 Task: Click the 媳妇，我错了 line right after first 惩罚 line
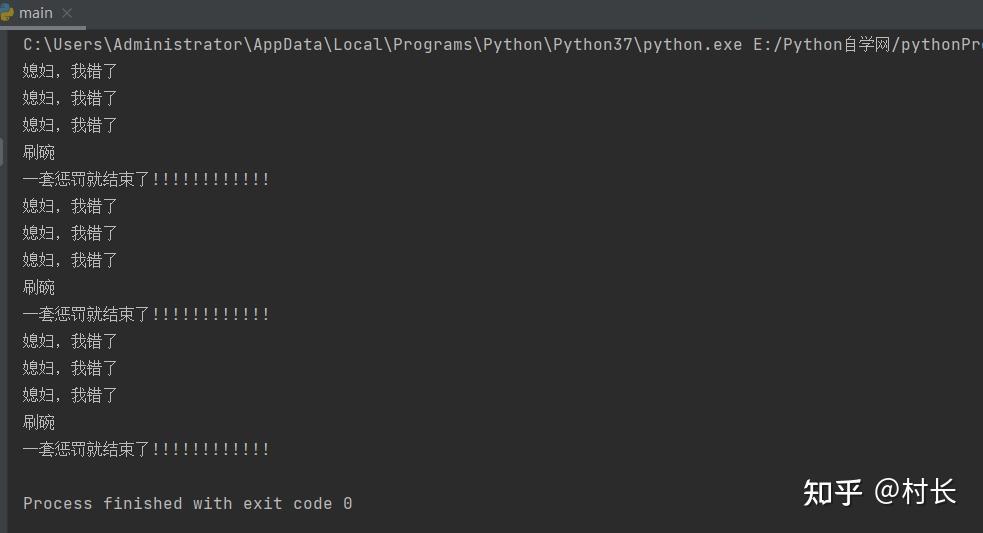70,206
